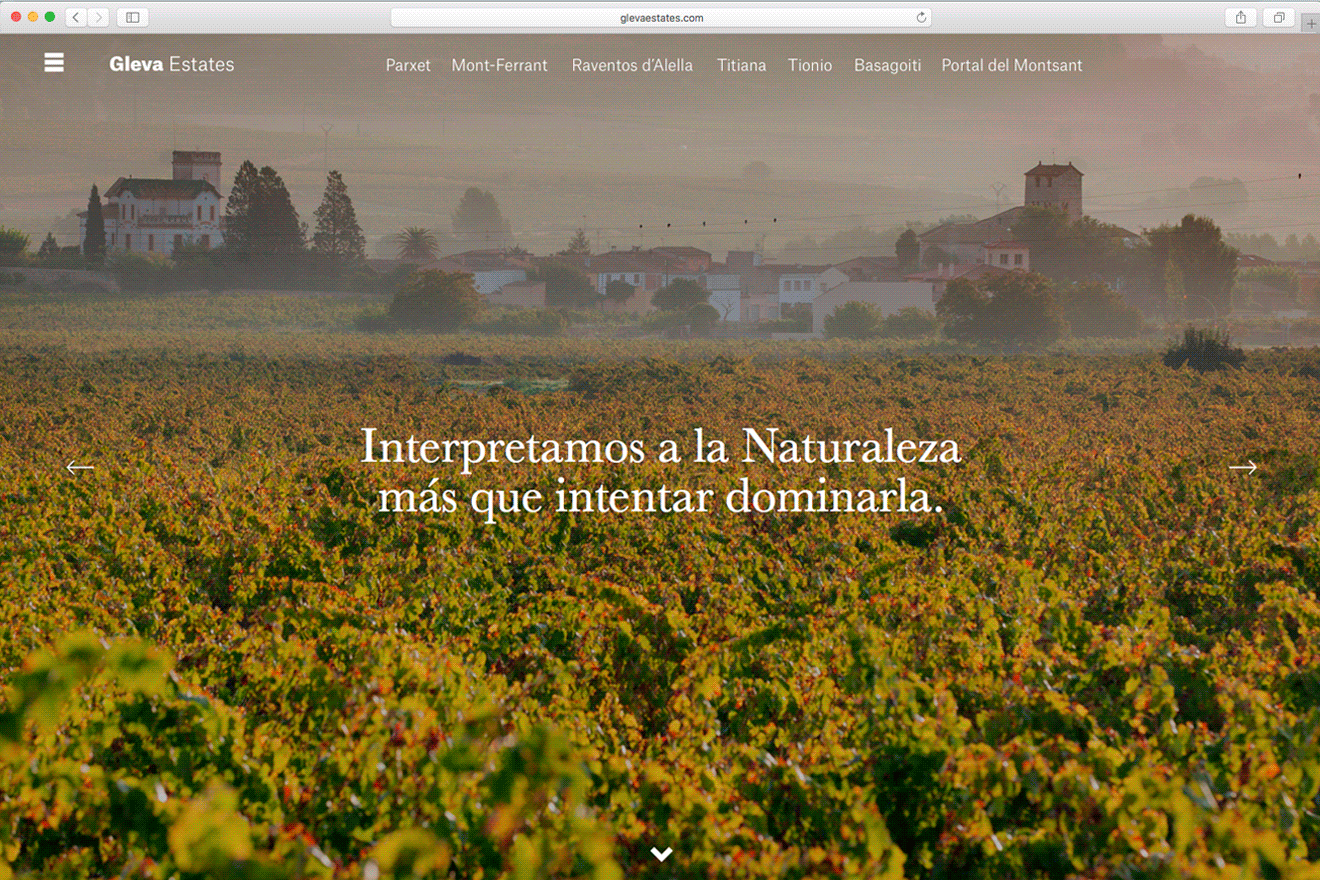Image resolution: width=1320 pixels, height=880 pixels.
Task: Open the Titiana navigation item
Action: [741, 65]
